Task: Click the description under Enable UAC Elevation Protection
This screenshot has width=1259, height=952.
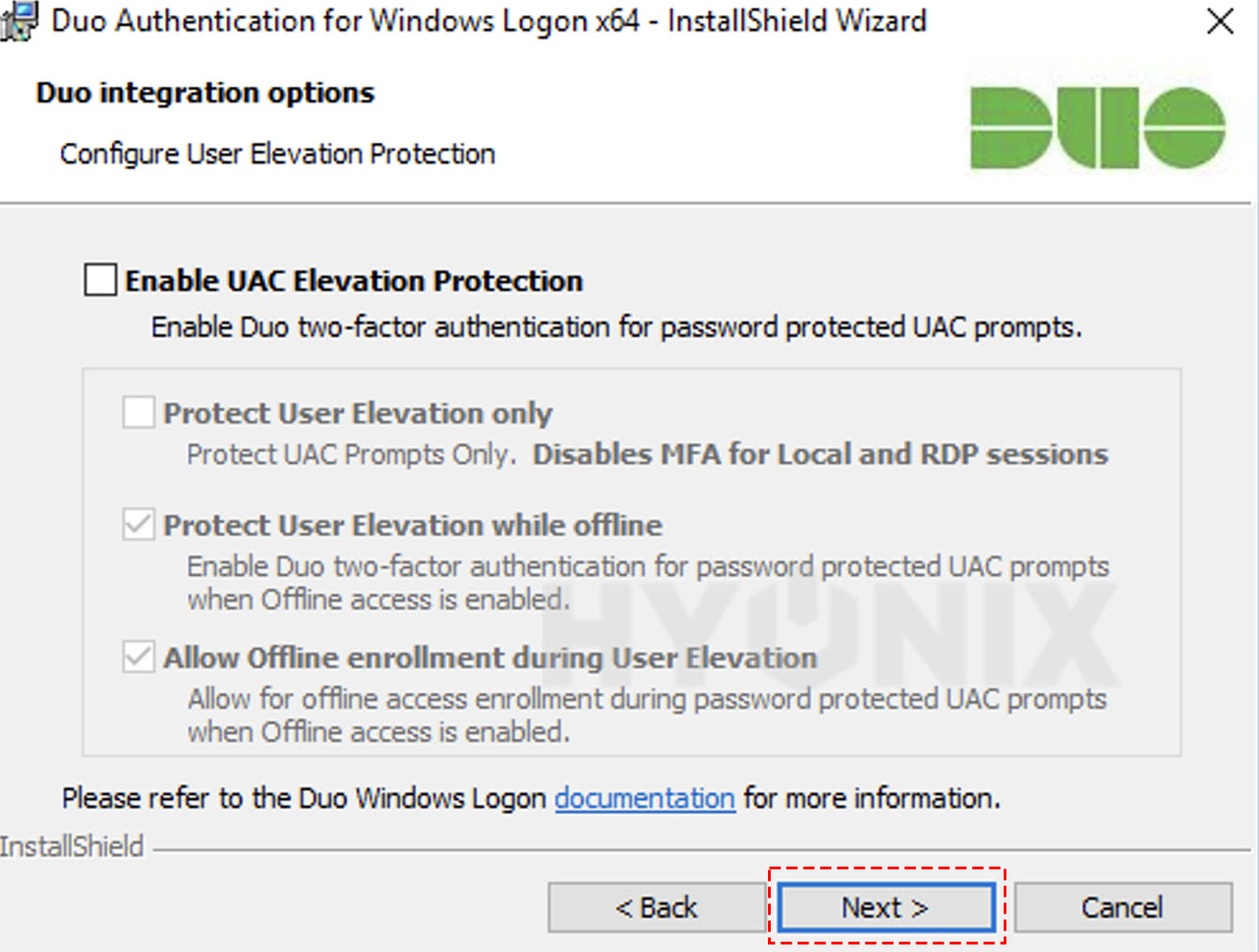Action: coord(616,328)
